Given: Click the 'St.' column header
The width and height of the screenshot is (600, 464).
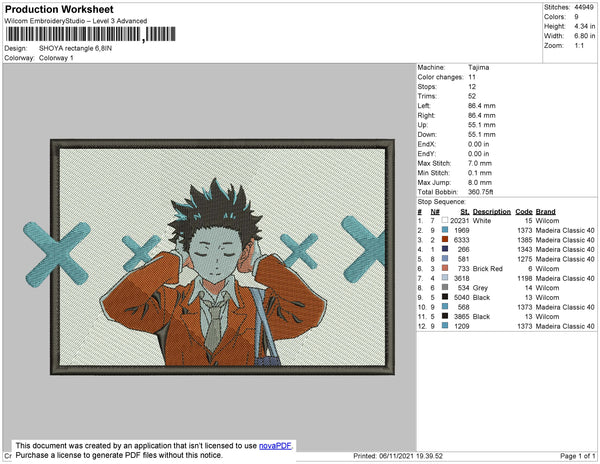Looking at the screenshot, I should click(x=465, y=212).
